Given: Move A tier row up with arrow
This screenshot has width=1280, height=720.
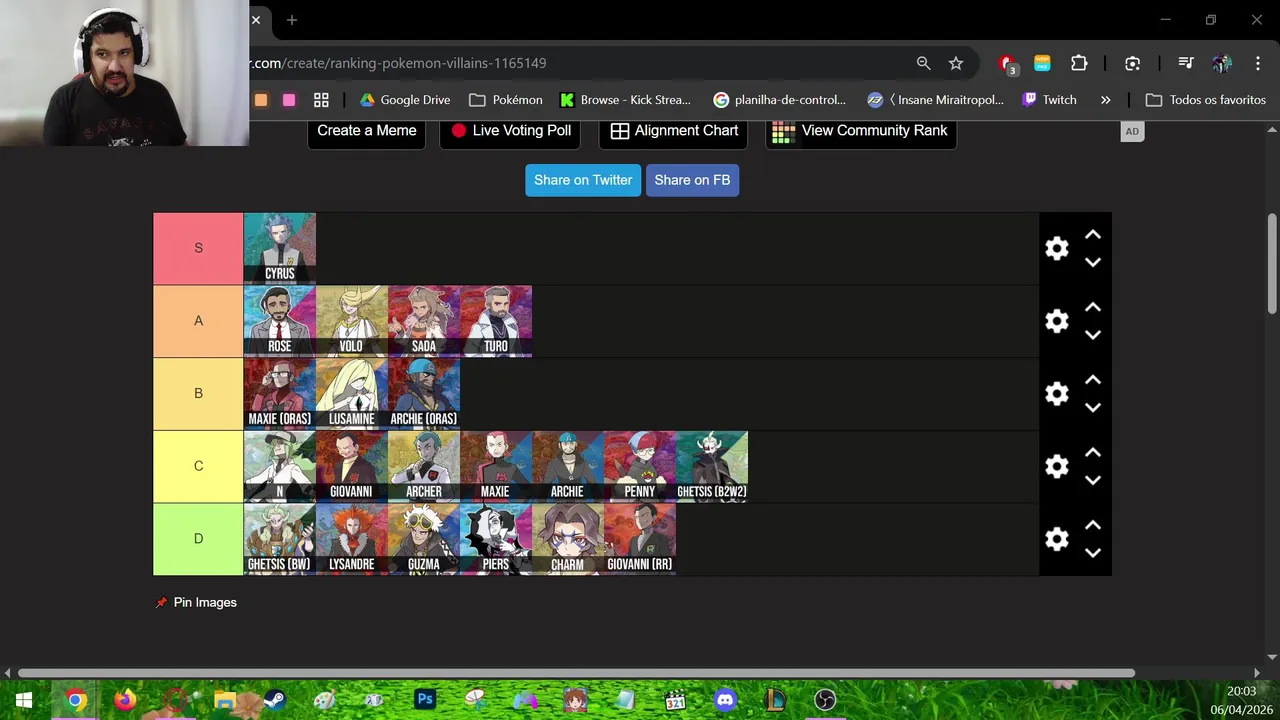Looking at the screenshot, I should [1093, 308].
